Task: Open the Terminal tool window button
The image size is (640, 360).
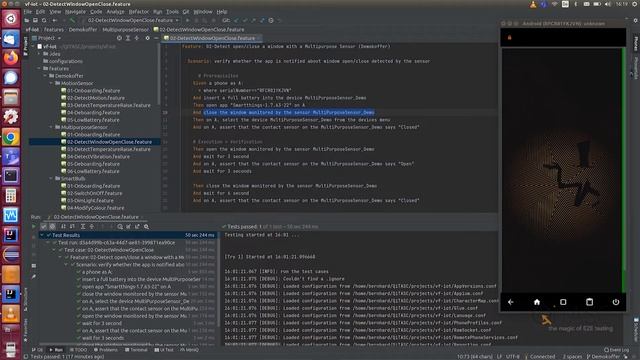Action: point(136,350)
